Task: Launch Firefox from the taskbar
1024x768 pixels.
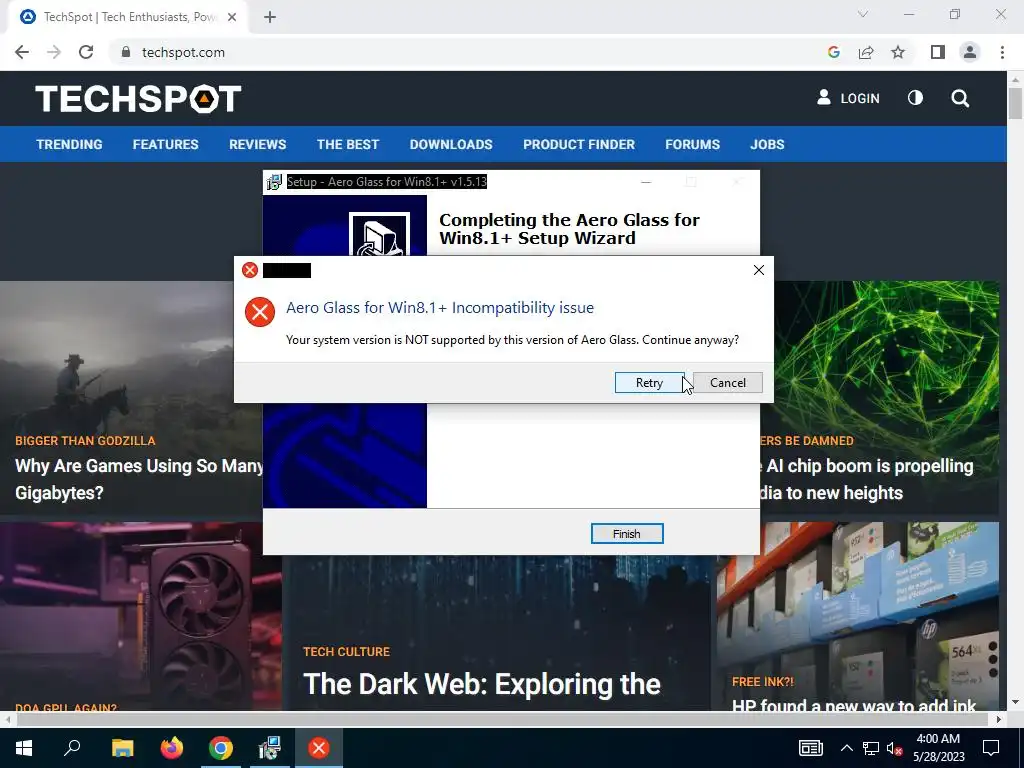Action: click(172, 748)
